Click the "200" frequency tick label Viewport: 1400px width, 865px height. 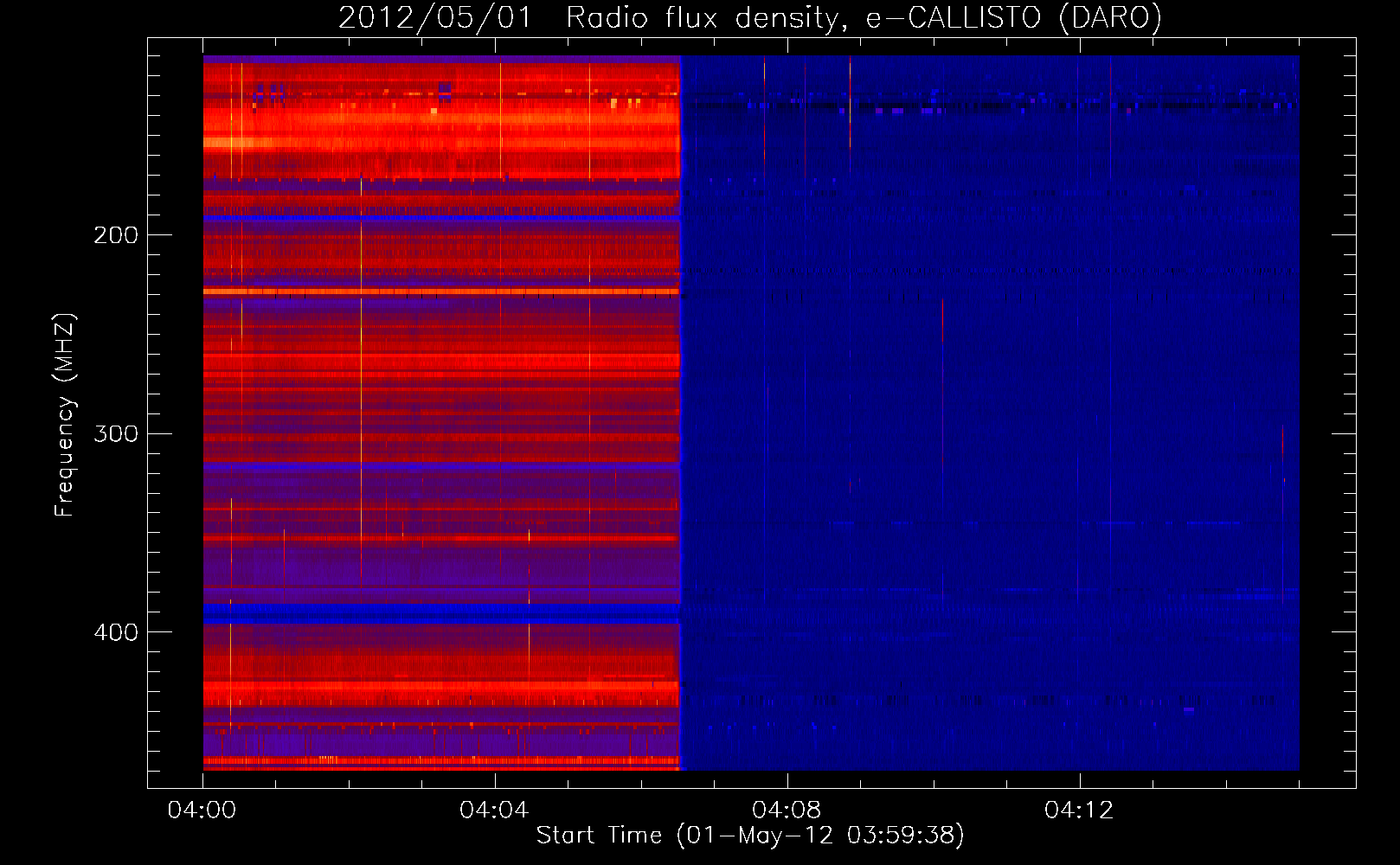point(116,235)
